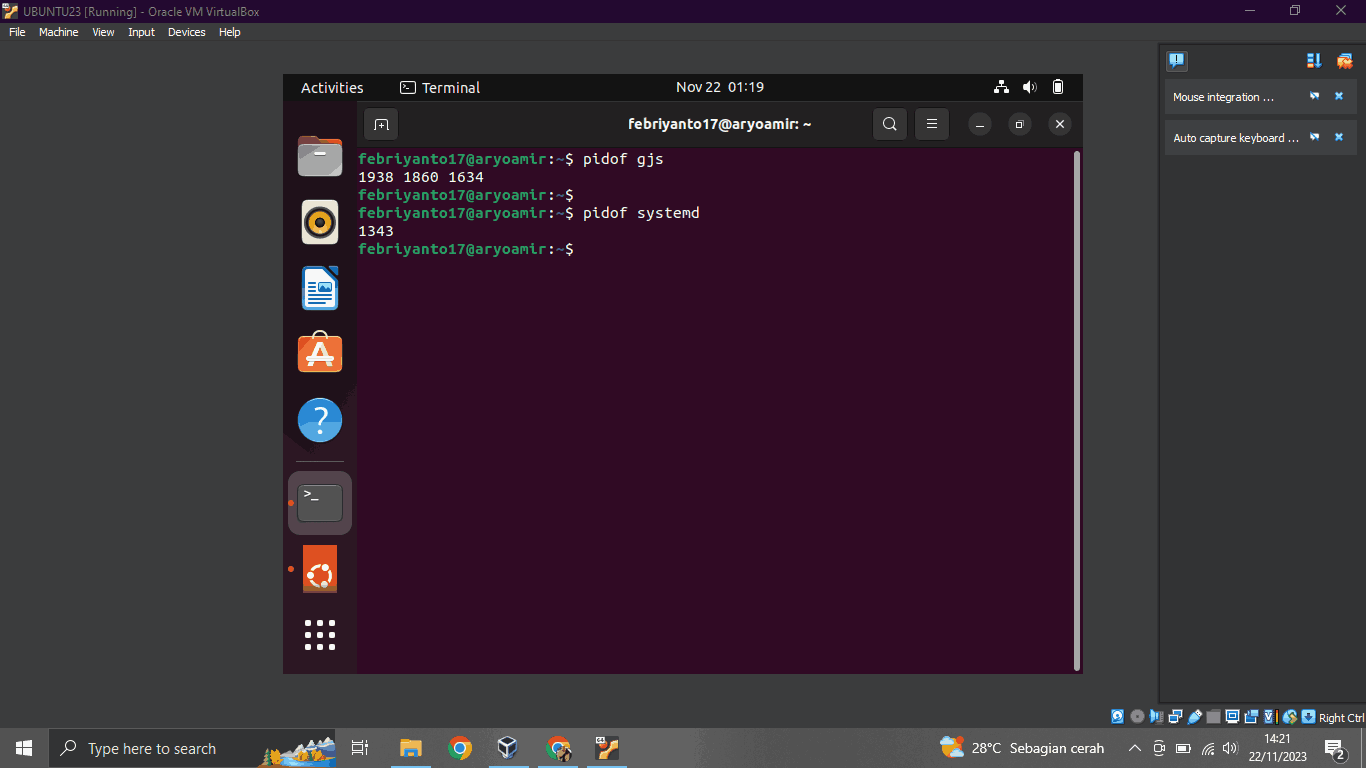Open Google Chrome from Windows taskbar
Image resolution: width=1366 pixels, height=768 pixels.
pyautogui.click(x=460, y=748)
